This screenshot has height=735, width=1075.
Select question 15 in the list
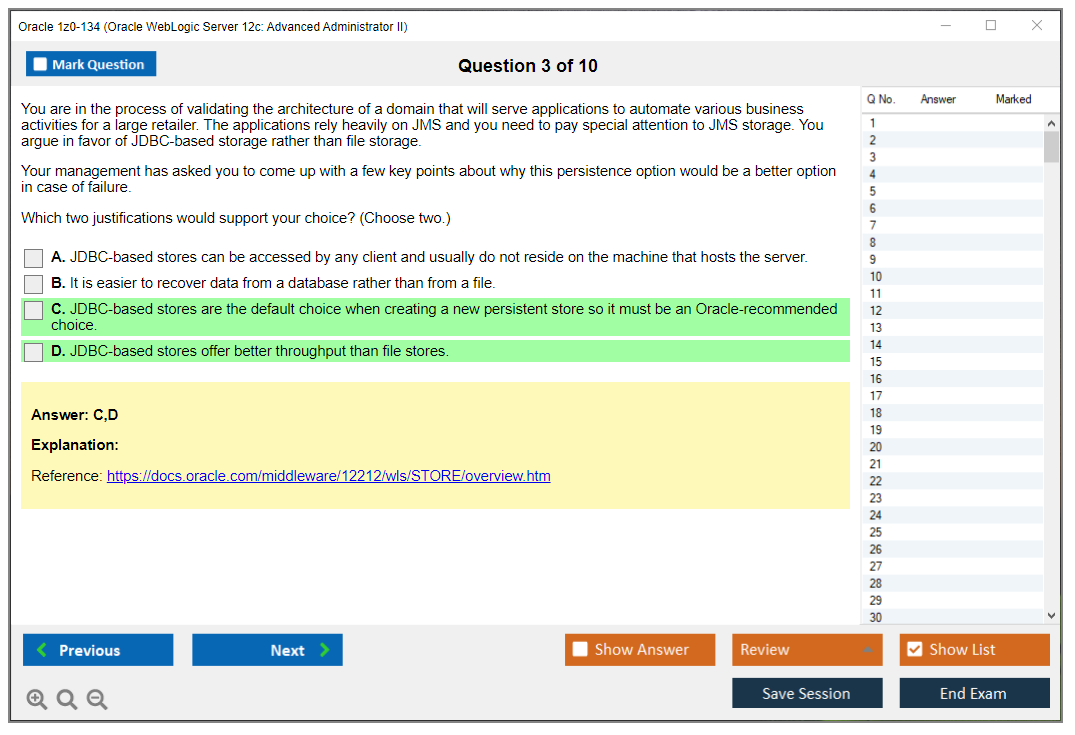[x=952, y=361]
